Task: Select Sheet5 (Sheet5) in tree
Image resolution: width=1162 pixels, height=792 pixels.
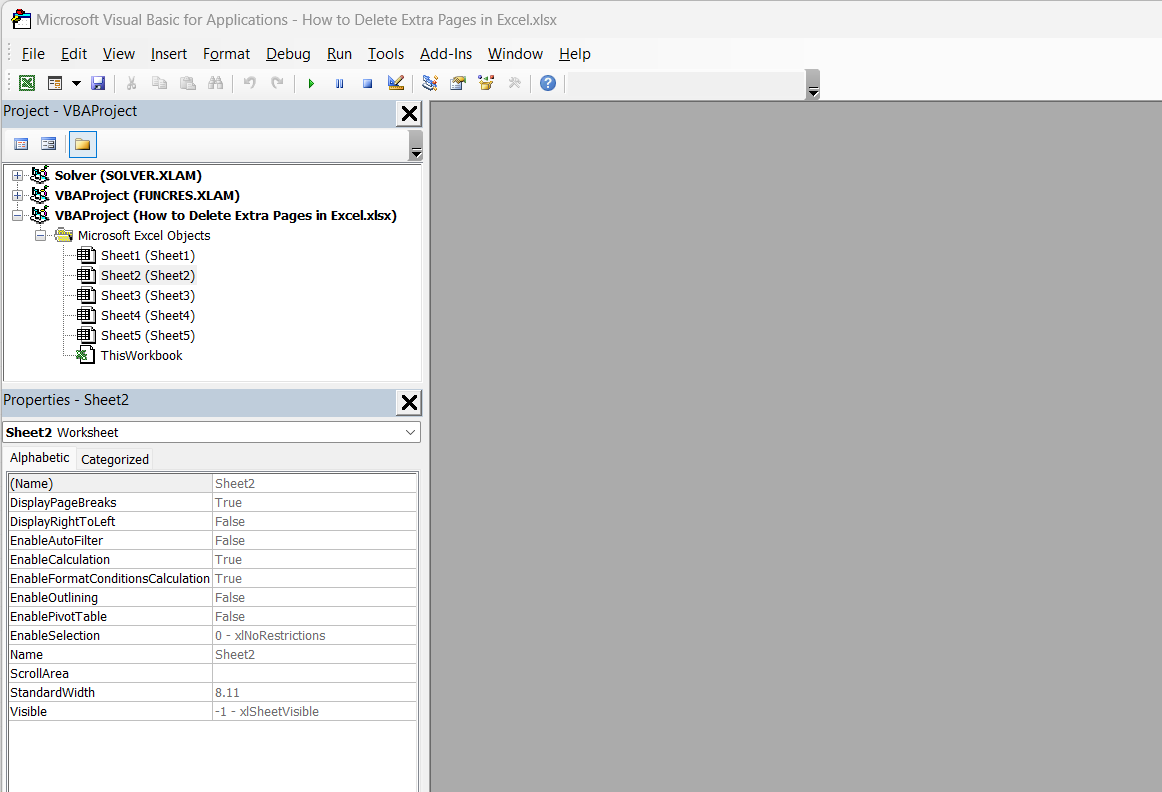Action: (x=147, y=336)
